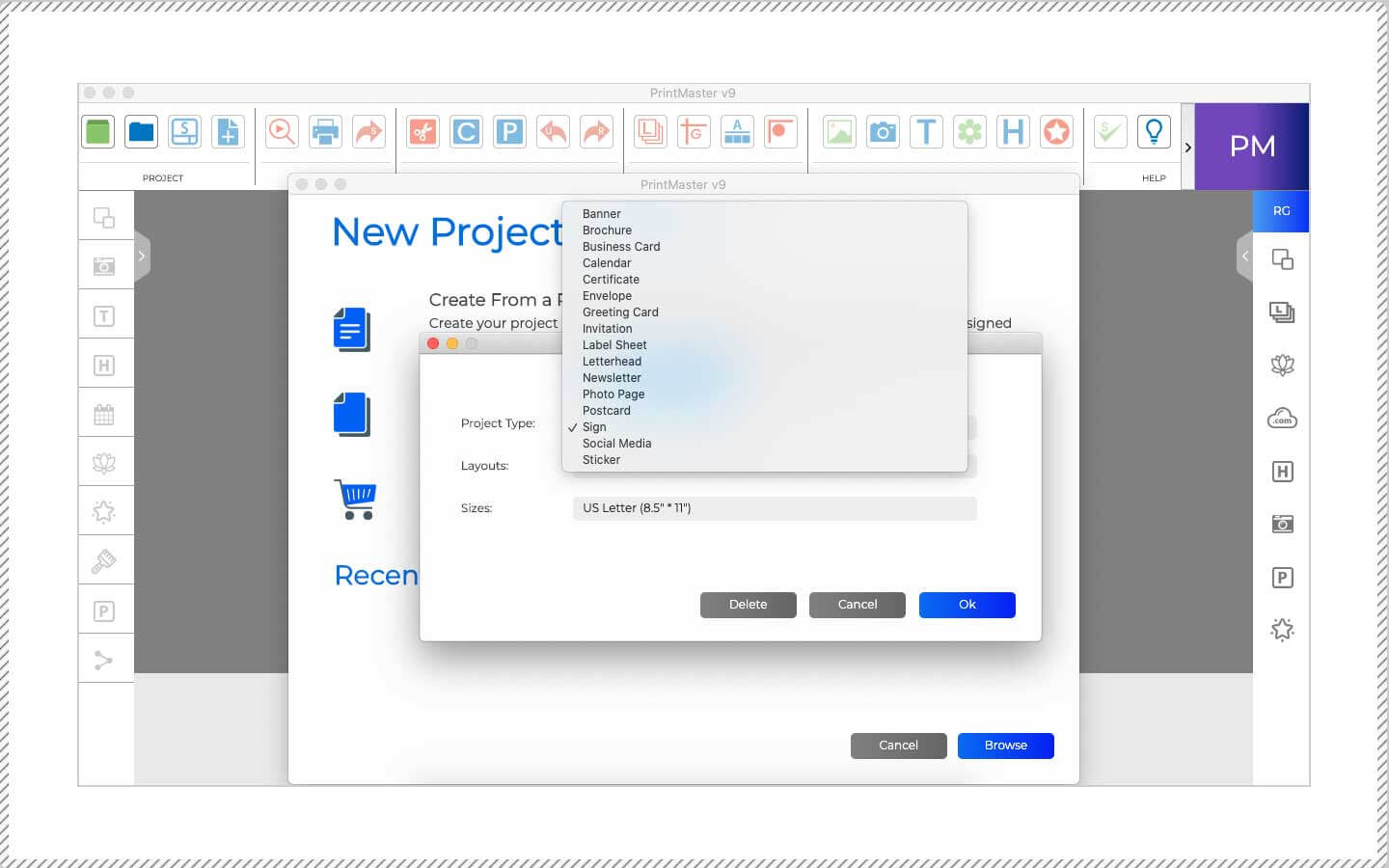
Task: Click the Cut scissors icon
Action: tap(422, 131)
